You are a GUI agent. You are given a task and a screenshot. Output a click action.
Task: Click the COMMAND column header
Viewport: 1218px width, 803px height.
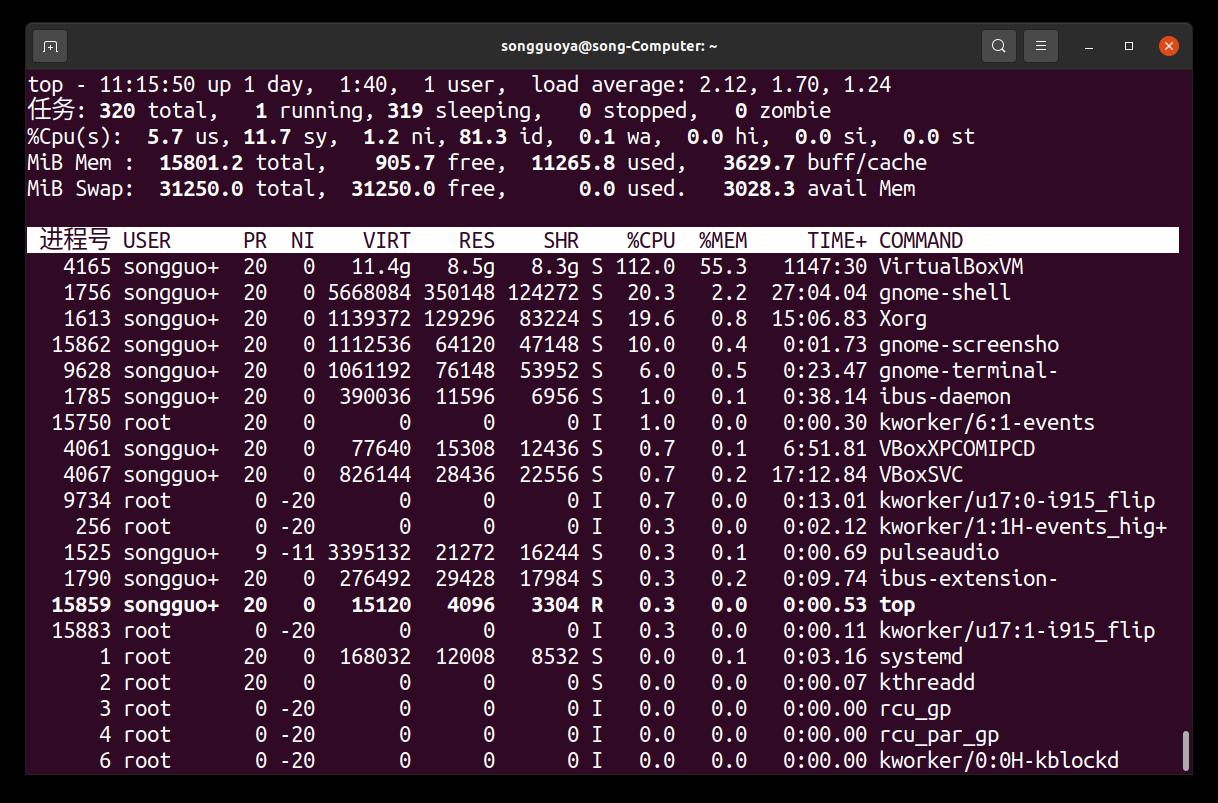(920, 240)
